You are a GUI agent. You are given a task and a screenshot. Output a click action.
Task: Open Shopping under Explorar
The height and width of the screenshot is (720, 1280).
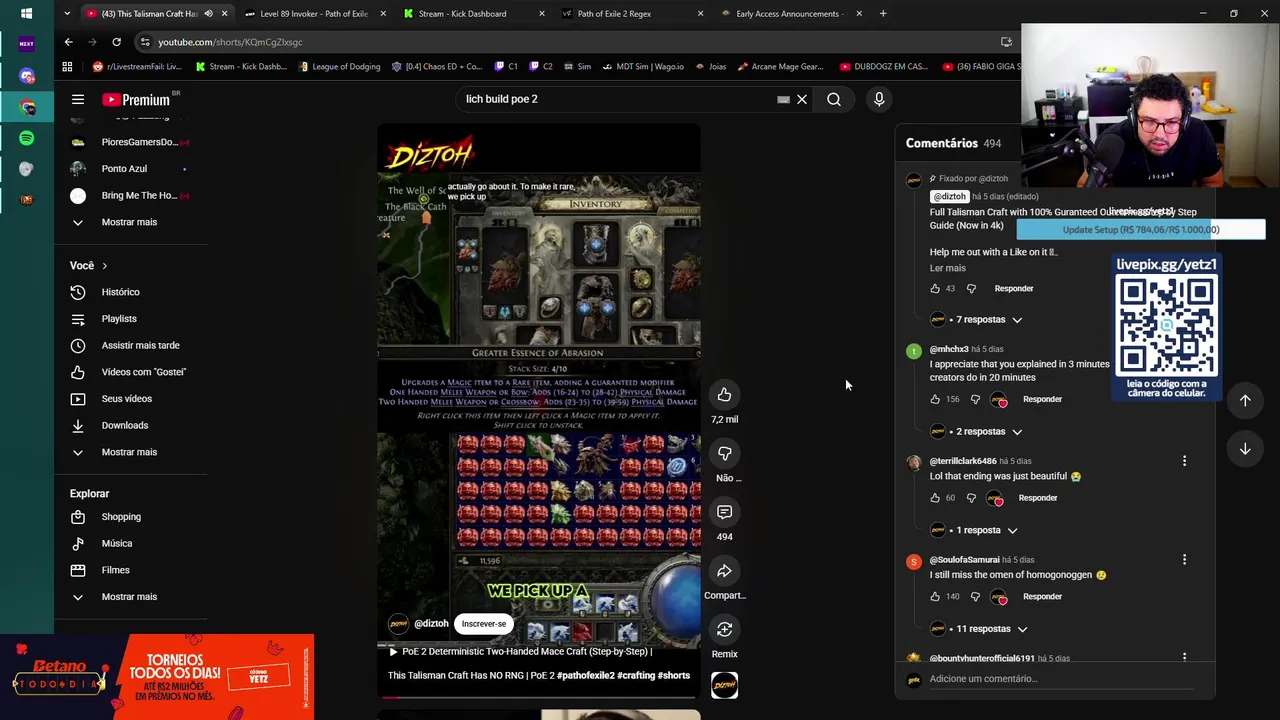coord(120,517)
